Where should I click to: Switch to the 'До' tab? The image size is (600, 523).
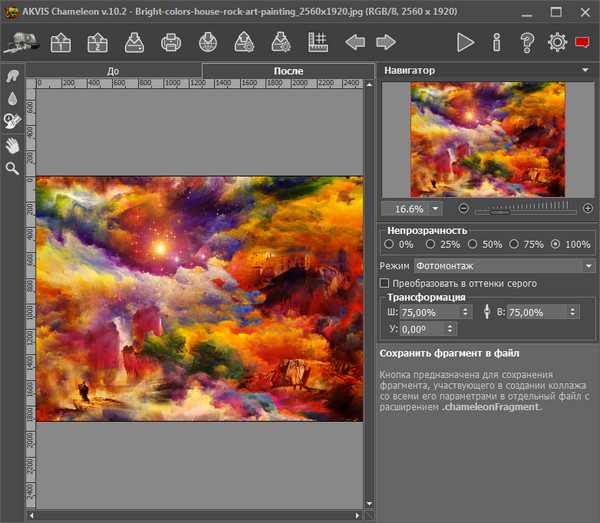click(113, 71)
